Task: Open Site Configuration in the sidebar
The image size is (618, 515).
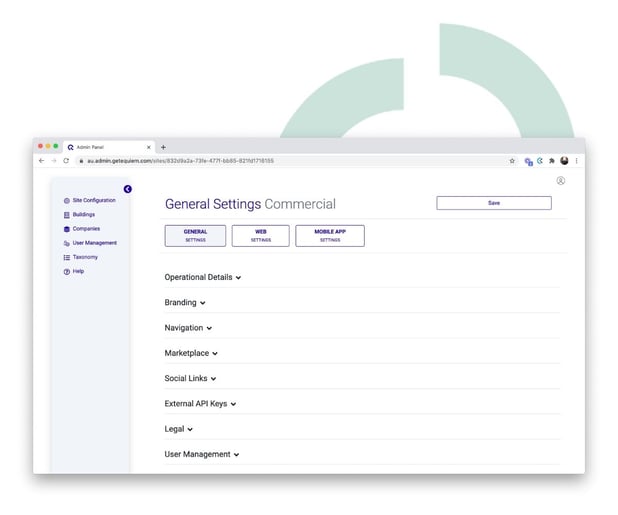Action: [x=93, y=200]
